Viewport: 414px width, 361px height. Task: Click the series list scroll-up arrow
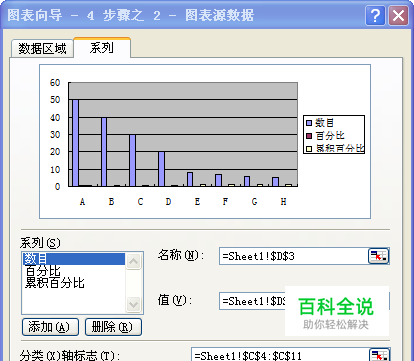(x=134, y=262)
